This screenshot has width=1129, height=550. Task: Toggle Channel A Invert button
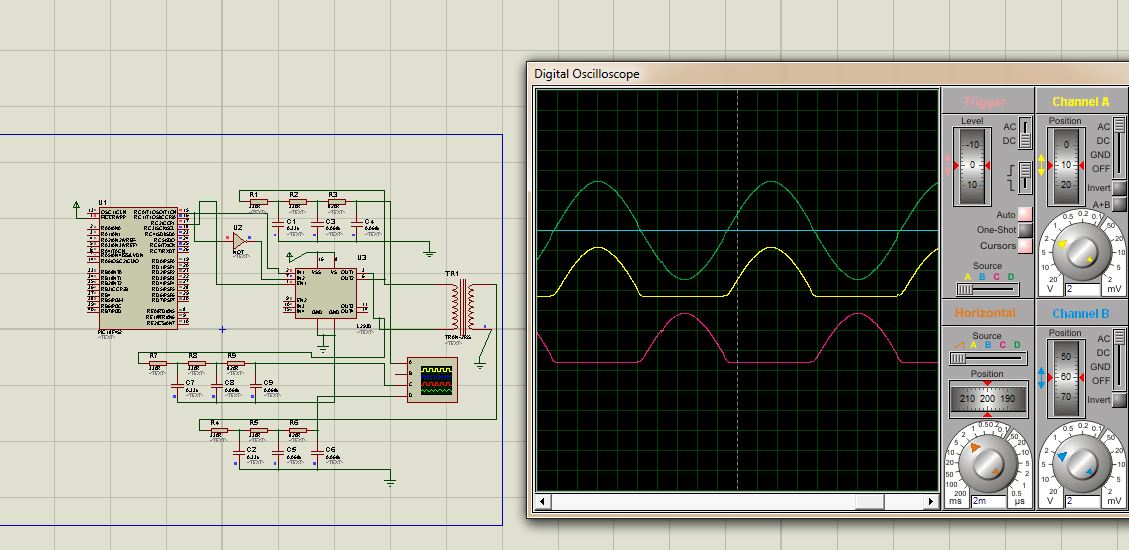coord(1119,189)
